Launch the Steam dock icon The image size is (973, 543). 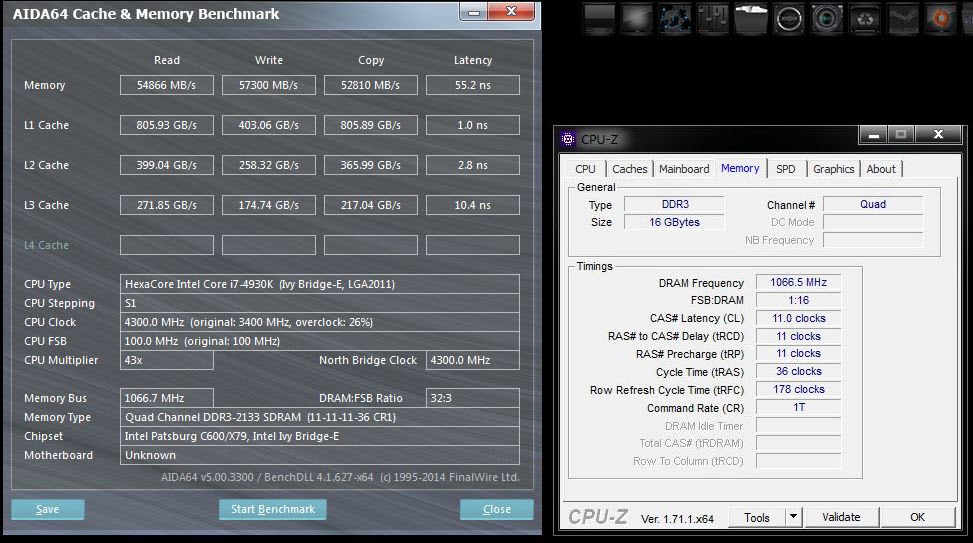(903, 18)
